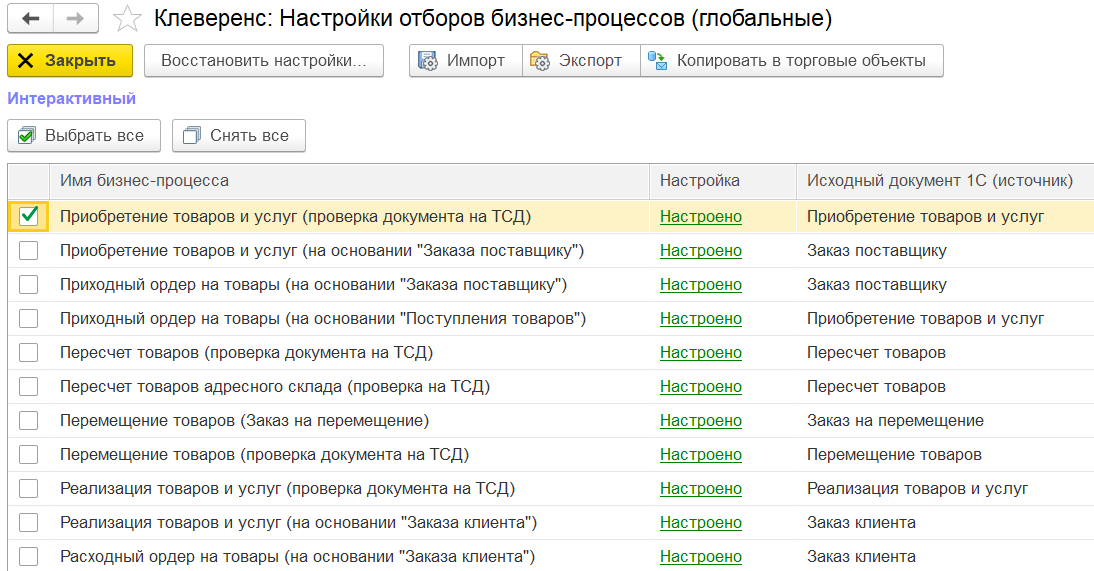Open Настроено link for Расходный ордер на товары
The image size is (1094, 571).
(700, 556)
